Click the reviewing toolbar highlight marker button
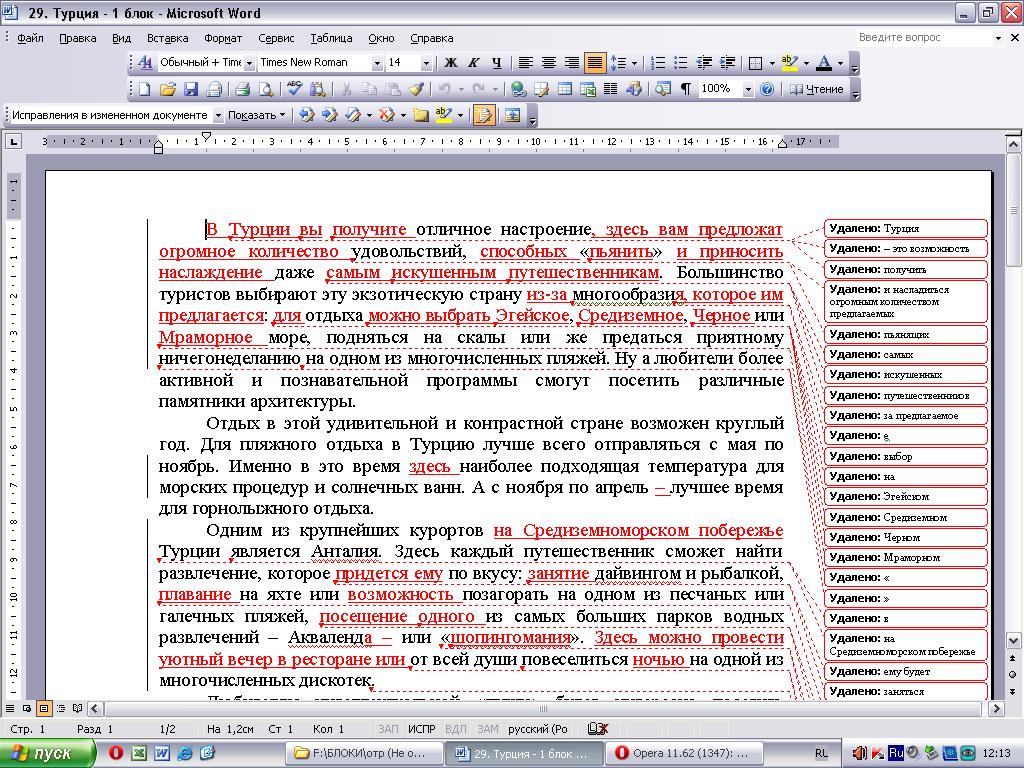 (x=443, y=115)
